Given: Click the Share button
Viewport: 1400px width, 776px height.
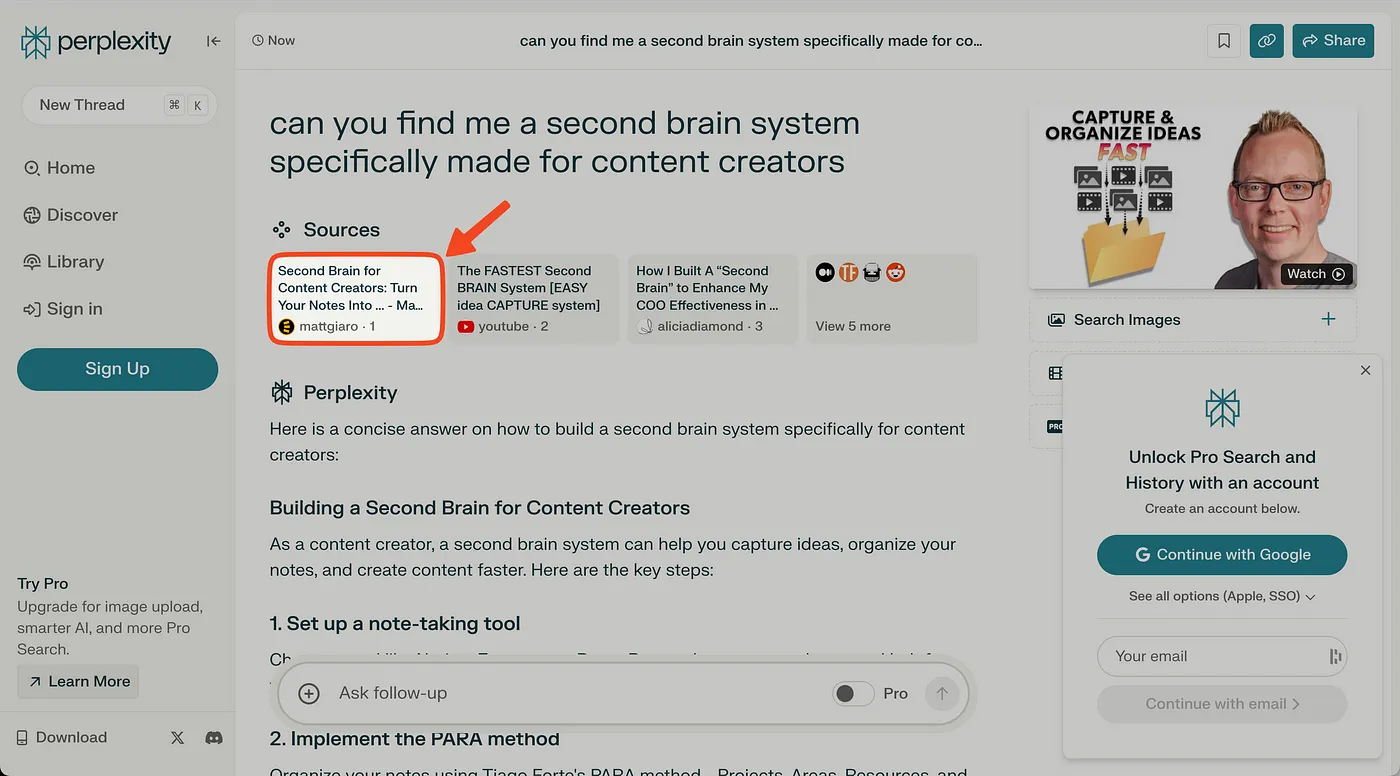Looking at the screenshot, I should (1333, 41).
